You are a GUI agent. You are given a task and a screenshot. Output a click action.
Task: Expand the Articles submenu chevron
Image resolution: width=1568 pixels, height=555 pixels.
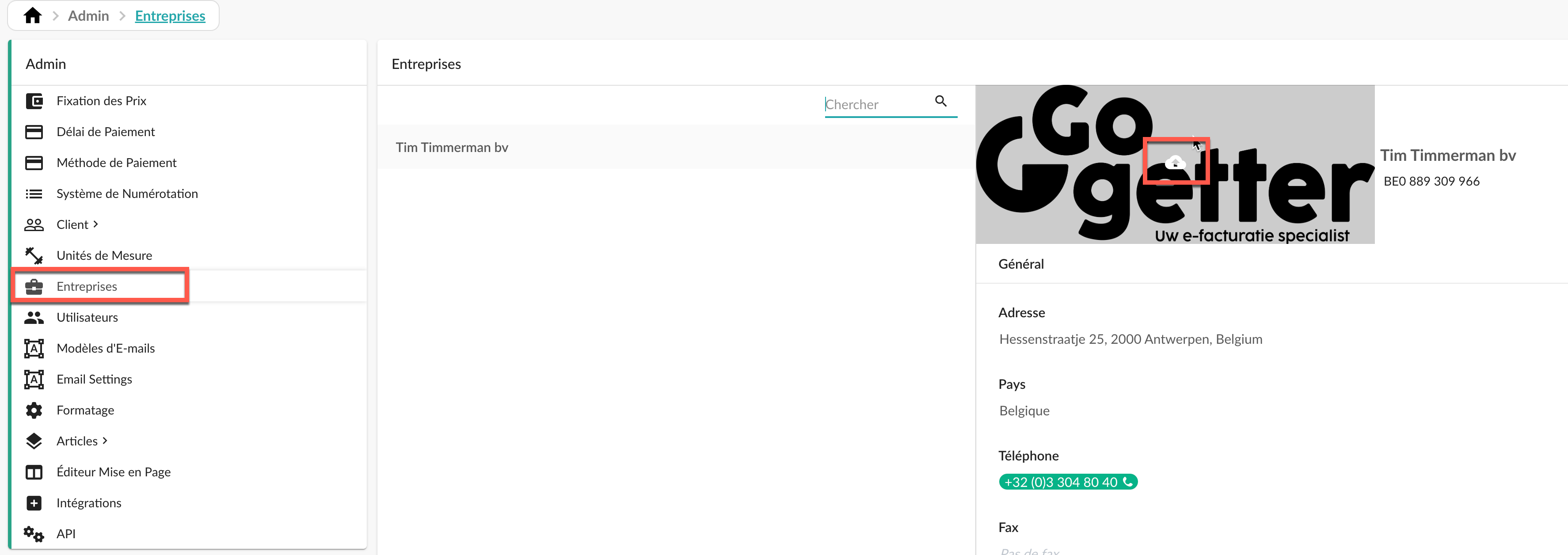(105, 441)
